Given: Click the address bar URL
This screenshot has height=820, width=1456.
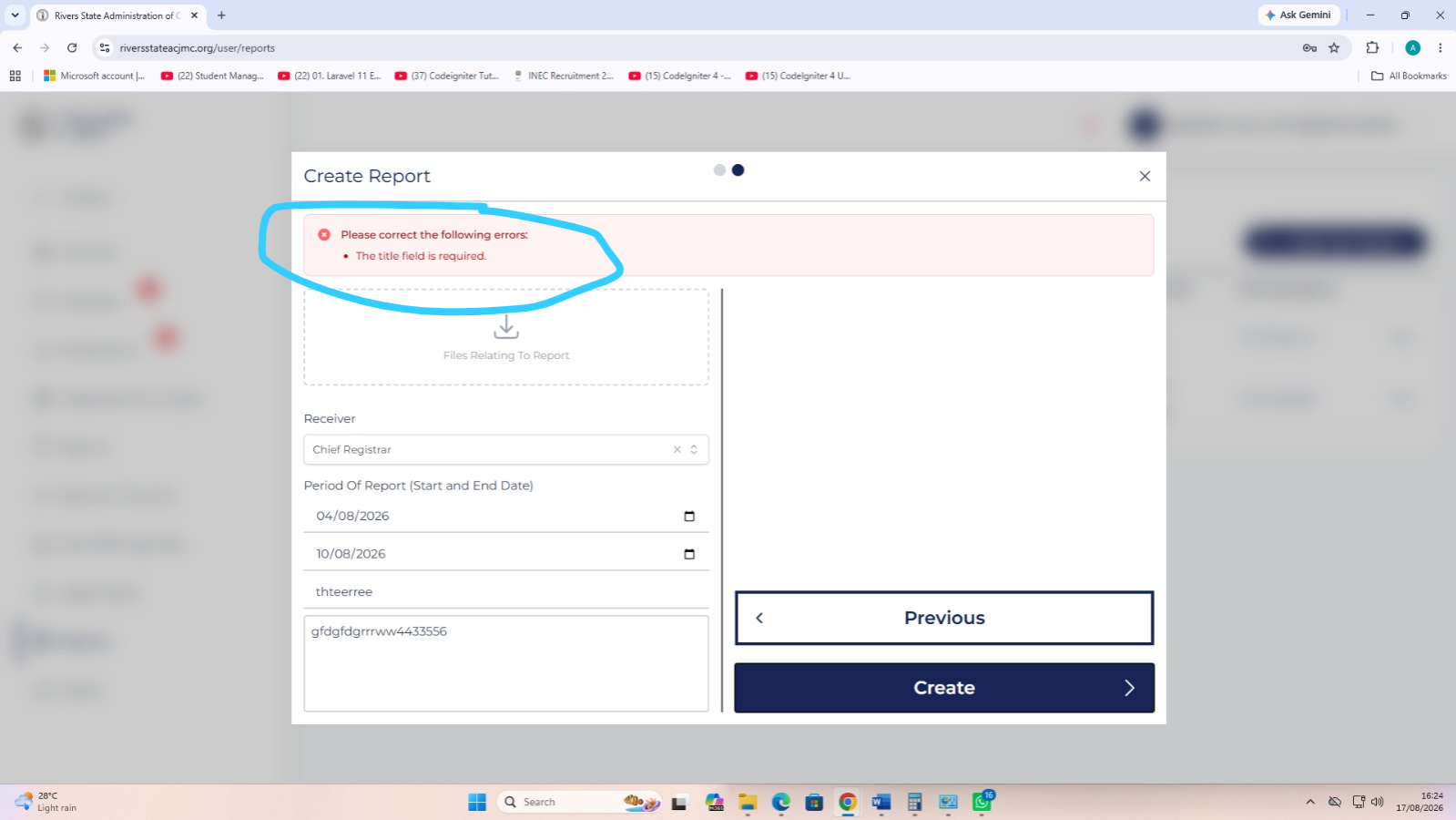Looking at the screenshot, I should pos(198,48).
